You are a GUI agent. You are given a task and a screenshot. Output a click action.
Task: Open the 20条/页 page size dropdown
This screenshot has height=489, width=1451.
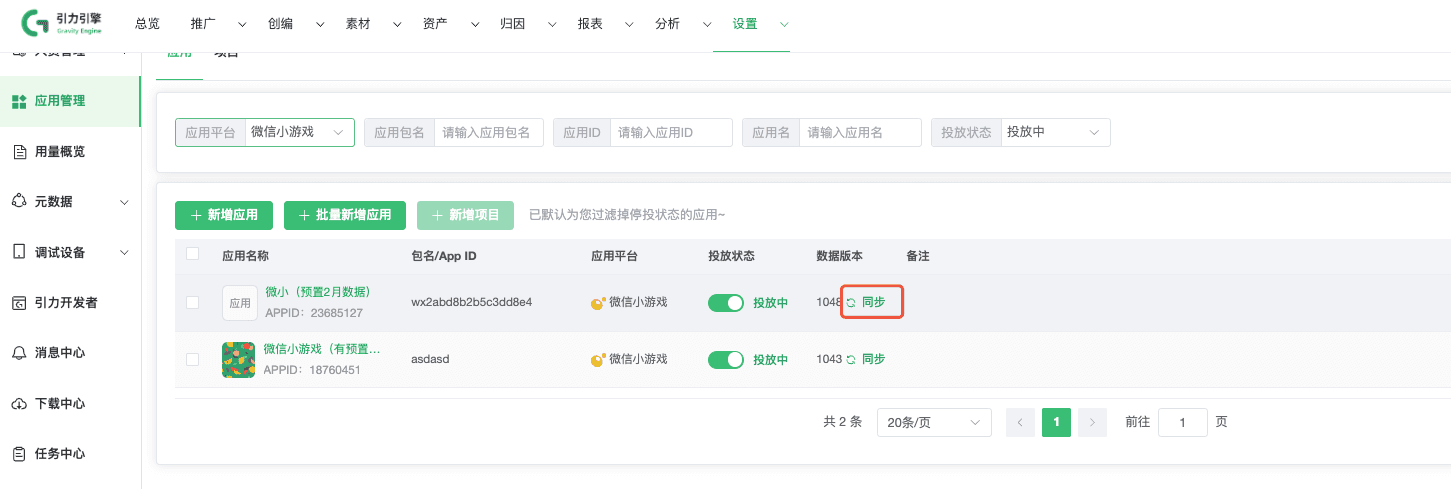point(934,423)
